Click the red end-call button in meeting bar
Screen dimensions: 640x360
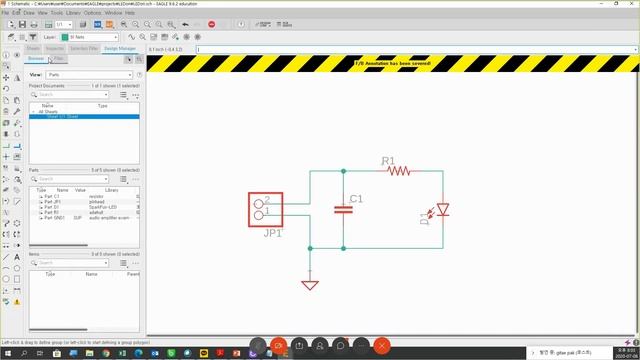382,346
